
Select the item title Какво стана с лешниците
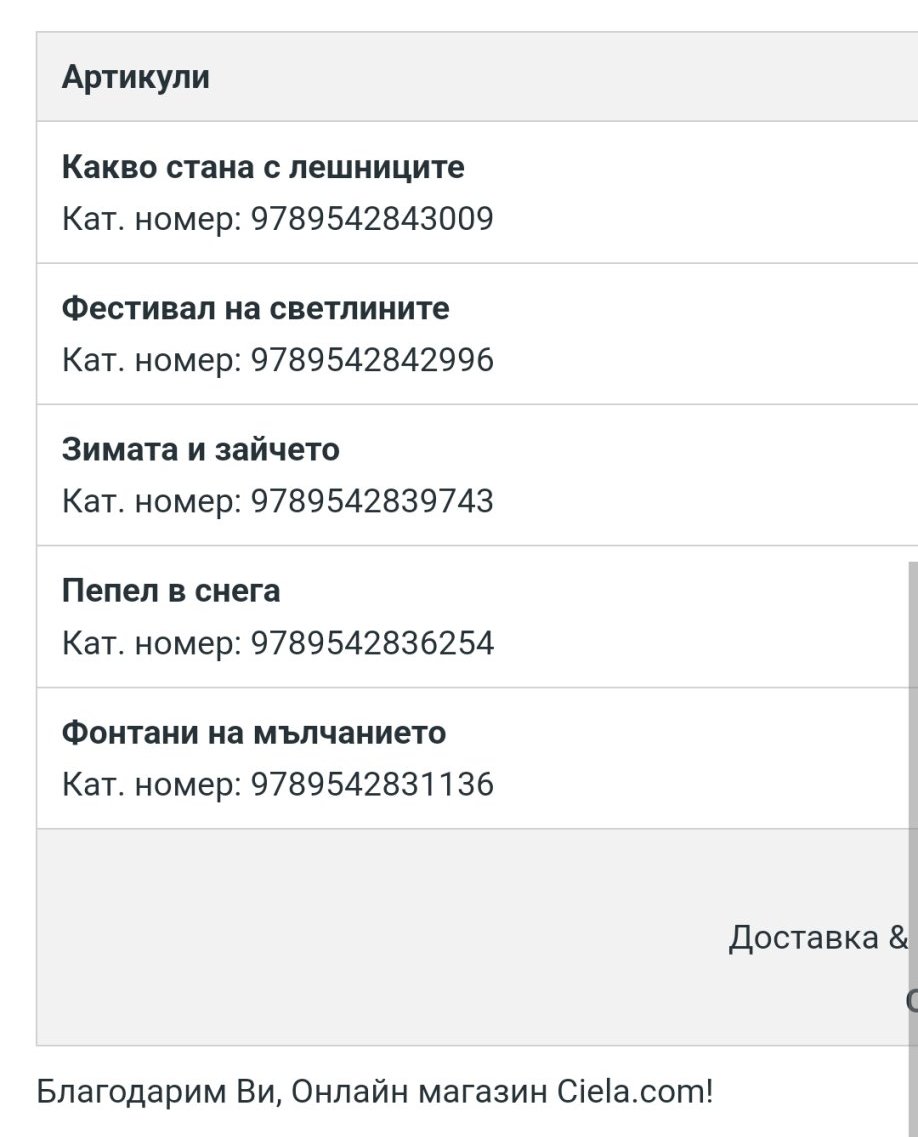click(x=263, y=167)
